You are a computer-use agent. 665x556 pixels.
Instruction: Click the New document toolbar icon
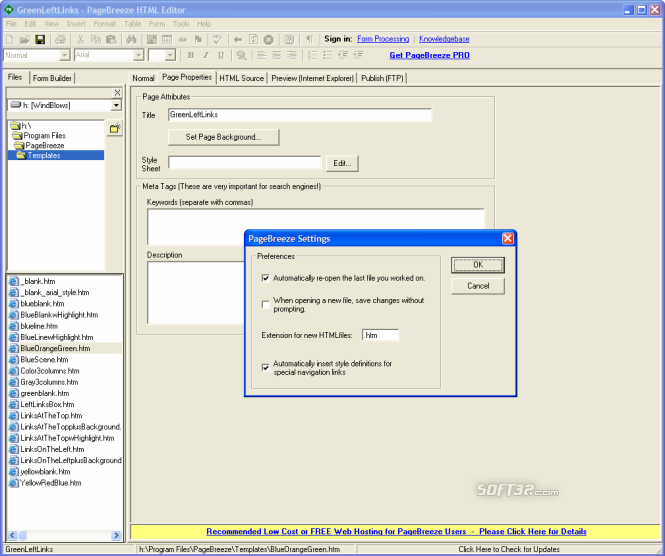[9, 39]
